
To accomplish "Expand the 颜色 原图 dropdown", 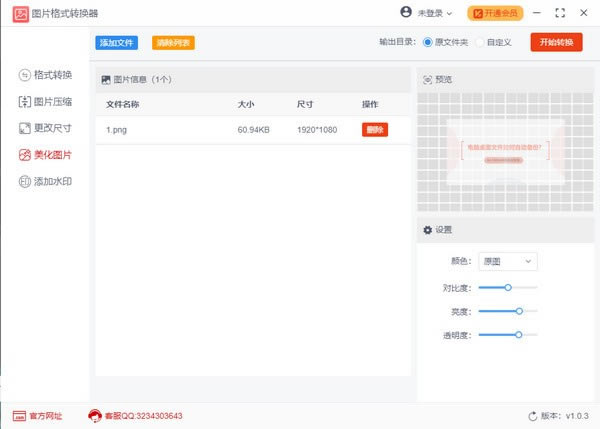I will click(x=508, y=261).
